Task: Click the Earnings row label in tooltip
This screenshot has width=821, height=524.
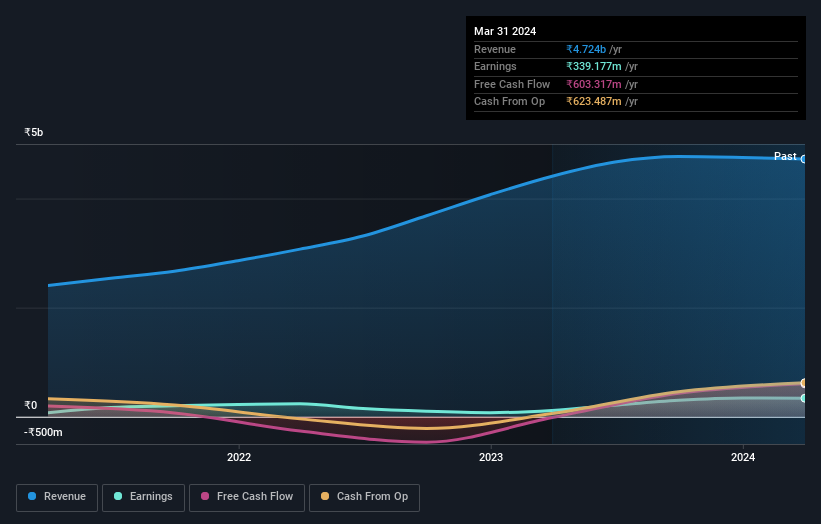Action: pos(495,66)
